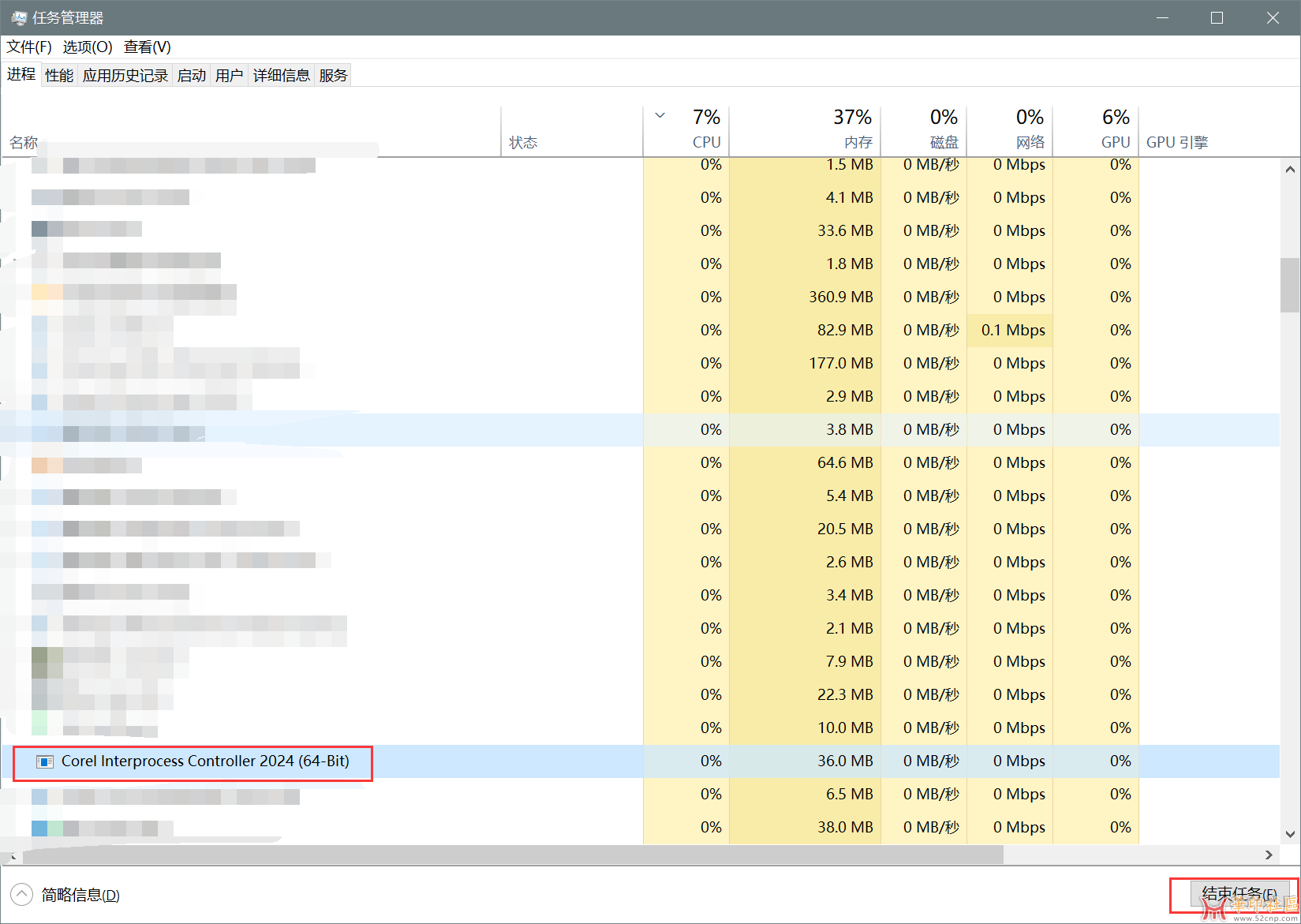The image size is (1301, 924).
Task: Click the 360.9 MB memory cell
Action: click(805, 297)
